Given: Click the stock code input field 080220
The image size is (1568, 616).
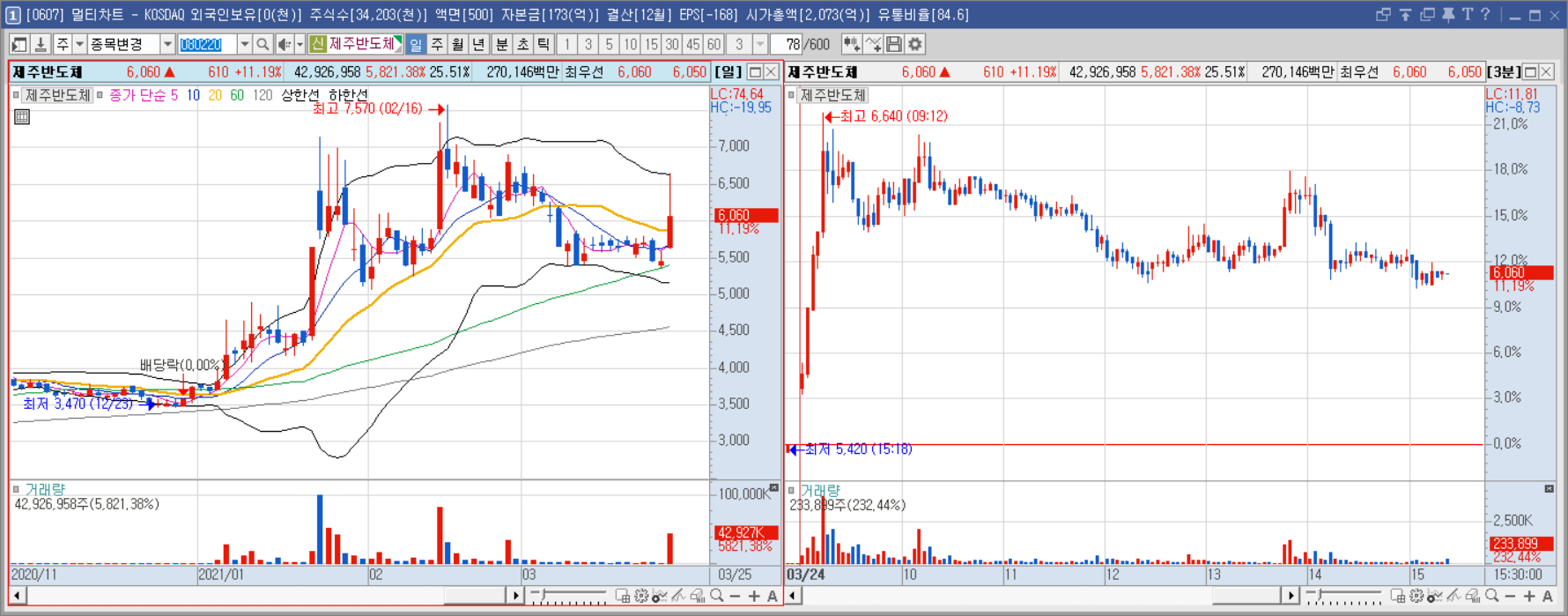Looking at the screenshot, I should click(207, 44).
